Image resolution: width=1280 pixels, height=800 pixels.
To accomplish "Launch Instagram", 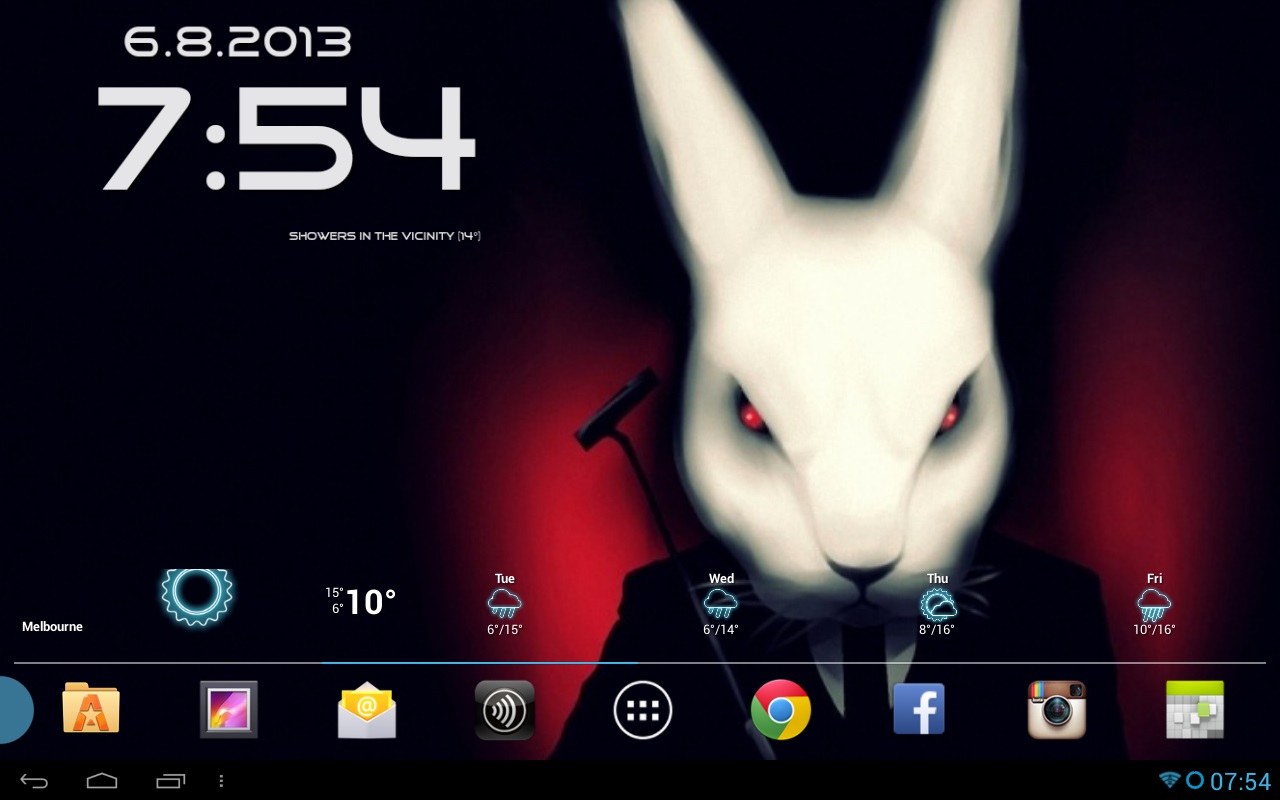I will pos(1057,709).
